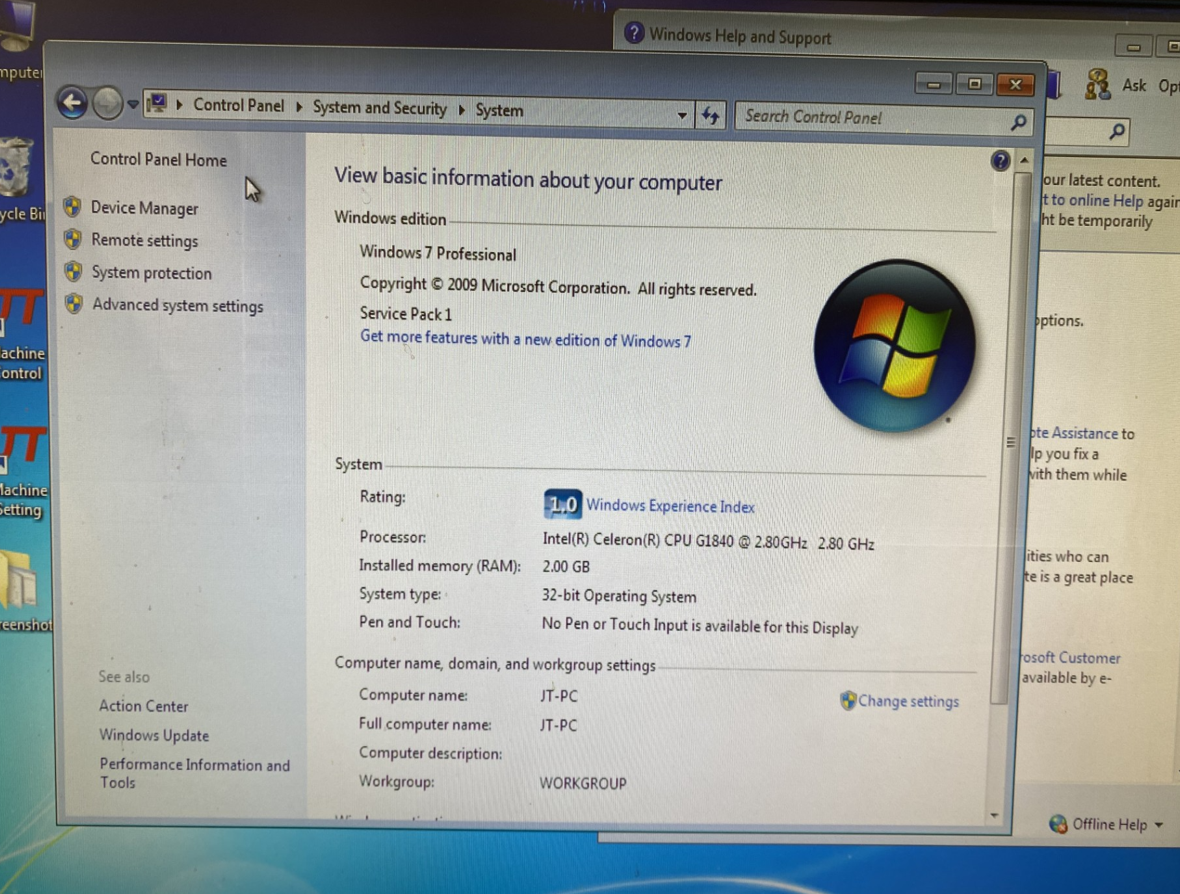Open the recent pages dropdown beside the forward arrow
Image resolution: width=1180 pixels, height=894 pixels.
pos(132,105)
